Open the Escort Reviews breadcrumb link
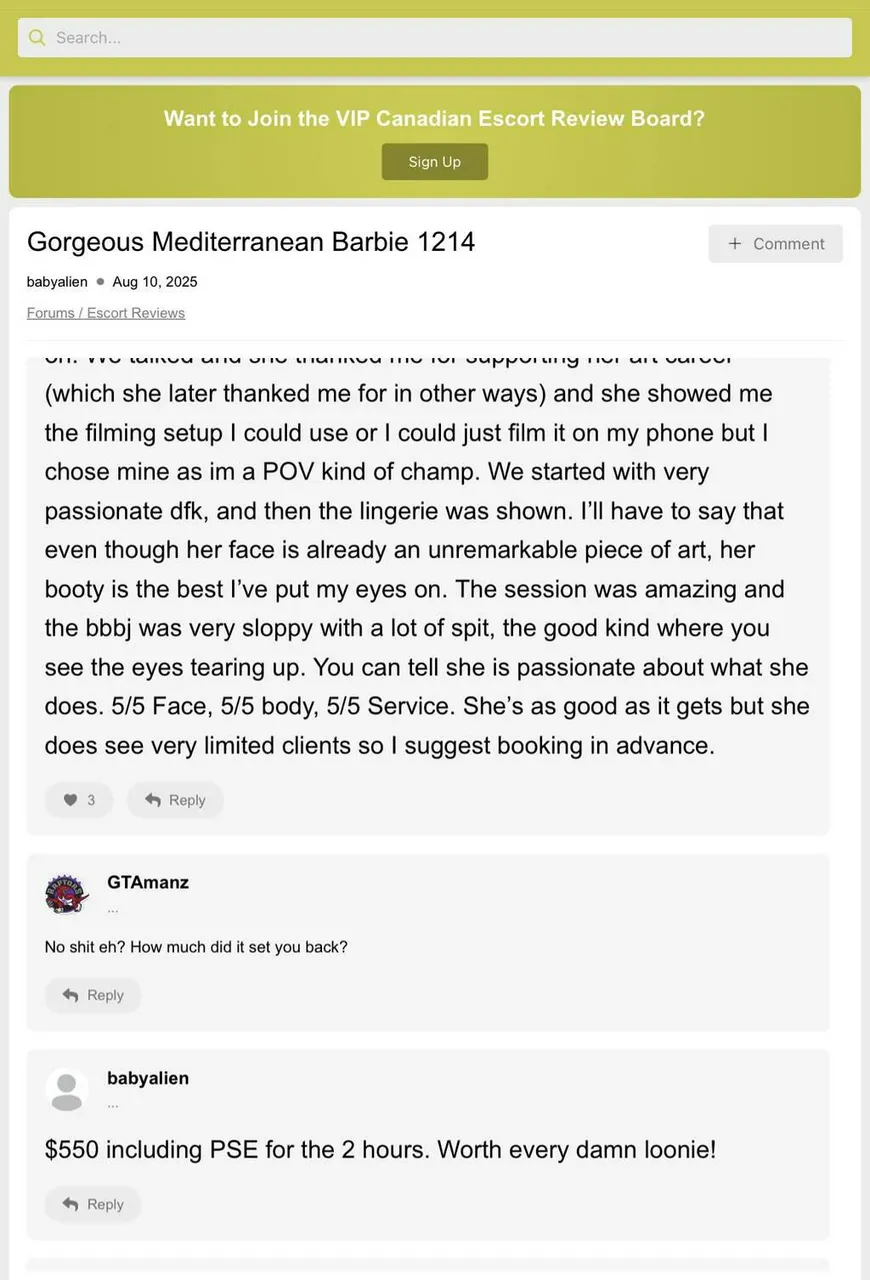Viewport: 870px width, 1280px height. click(136, 313)
